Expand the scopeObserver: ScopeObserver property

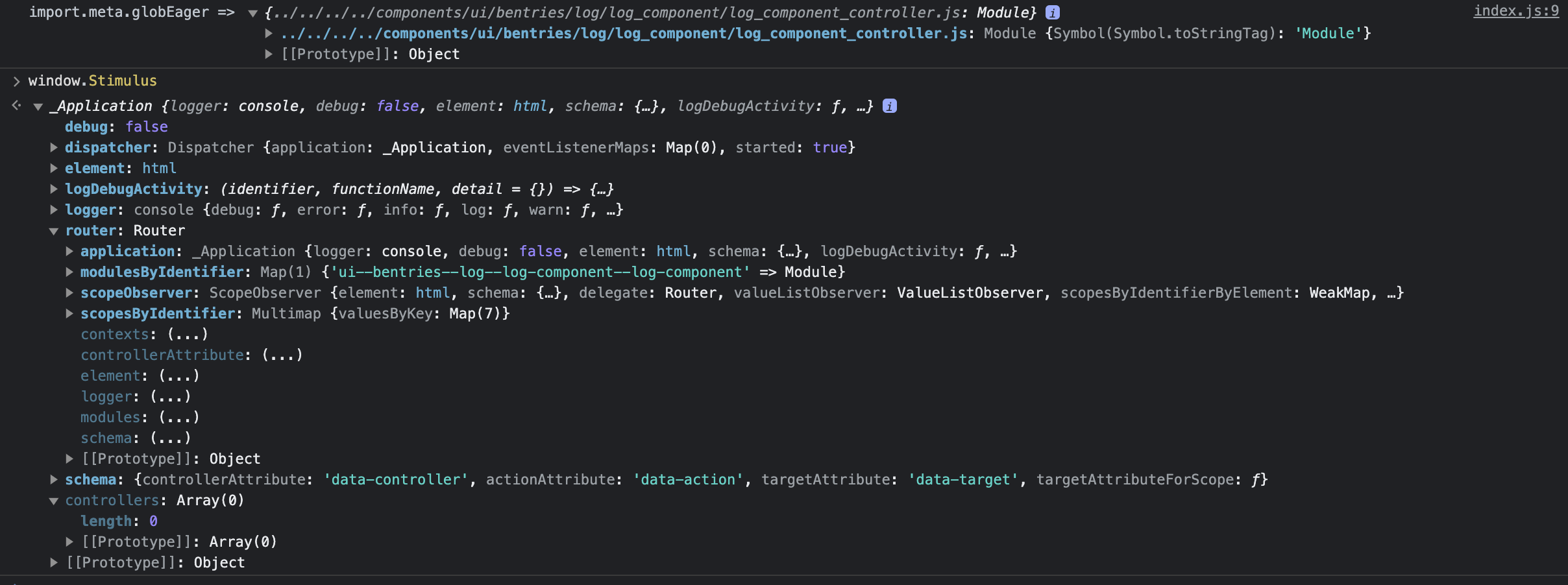(x=70, y=292)
